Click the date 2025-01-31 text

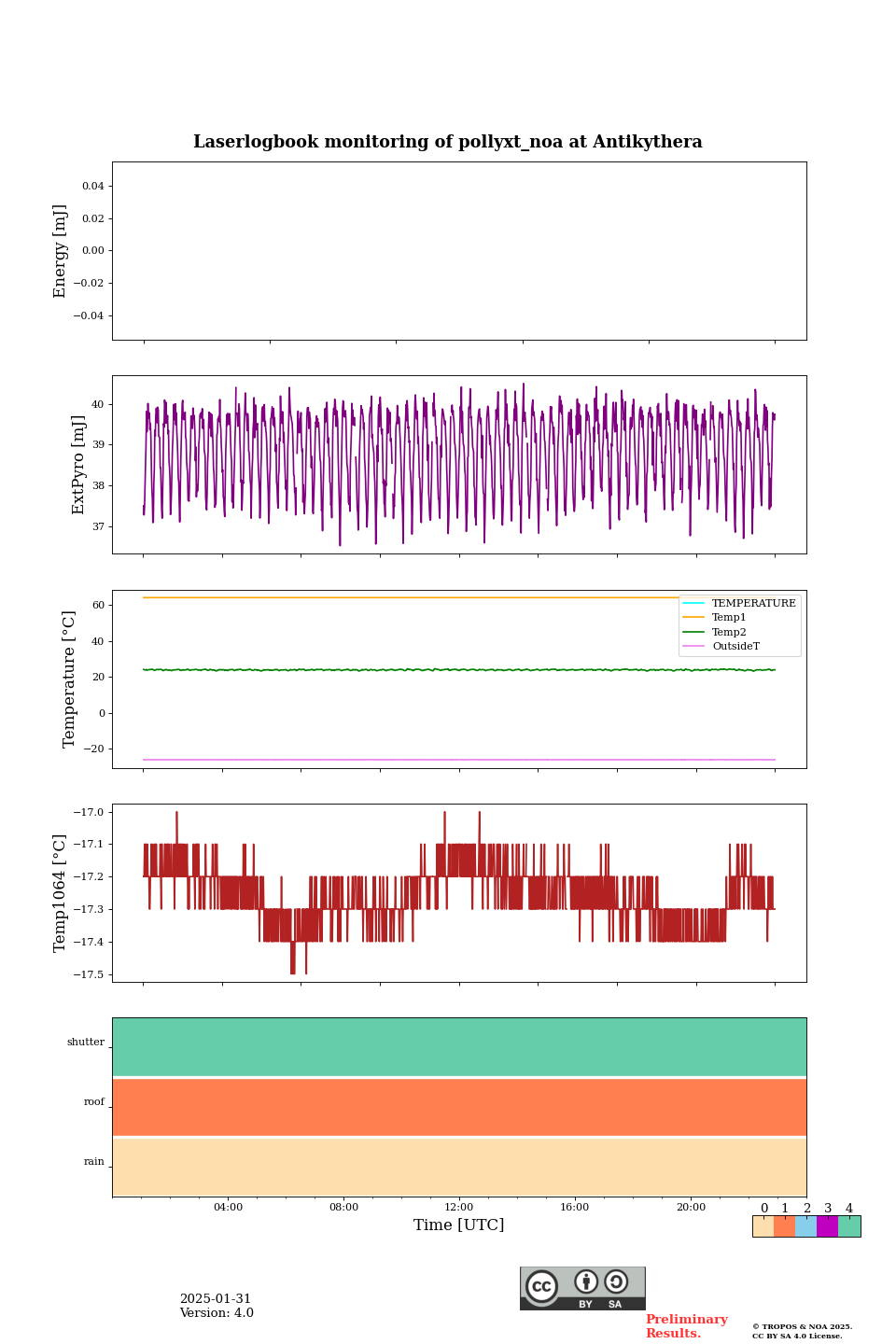216,1299
